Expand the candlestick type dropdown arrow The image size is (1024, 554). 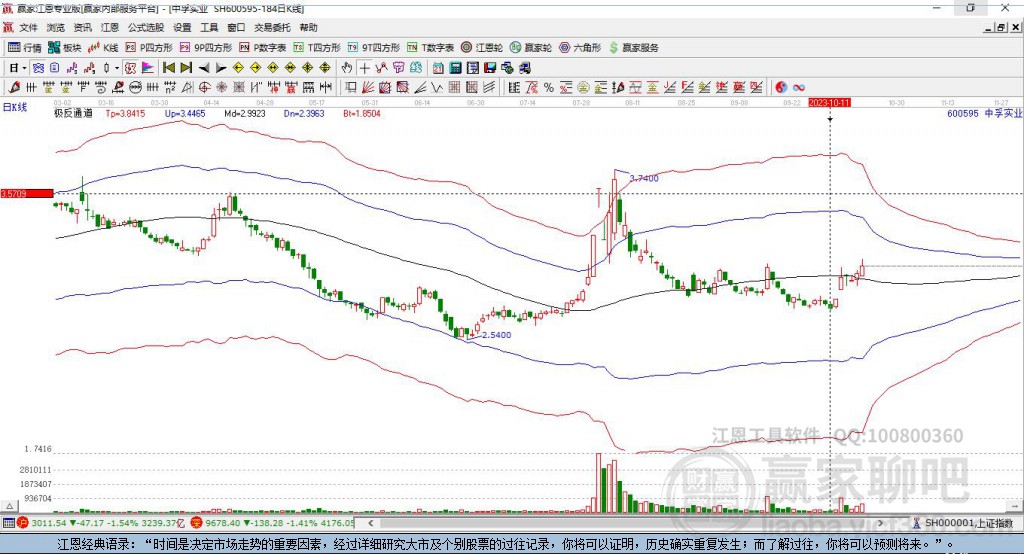pos(117,68)
